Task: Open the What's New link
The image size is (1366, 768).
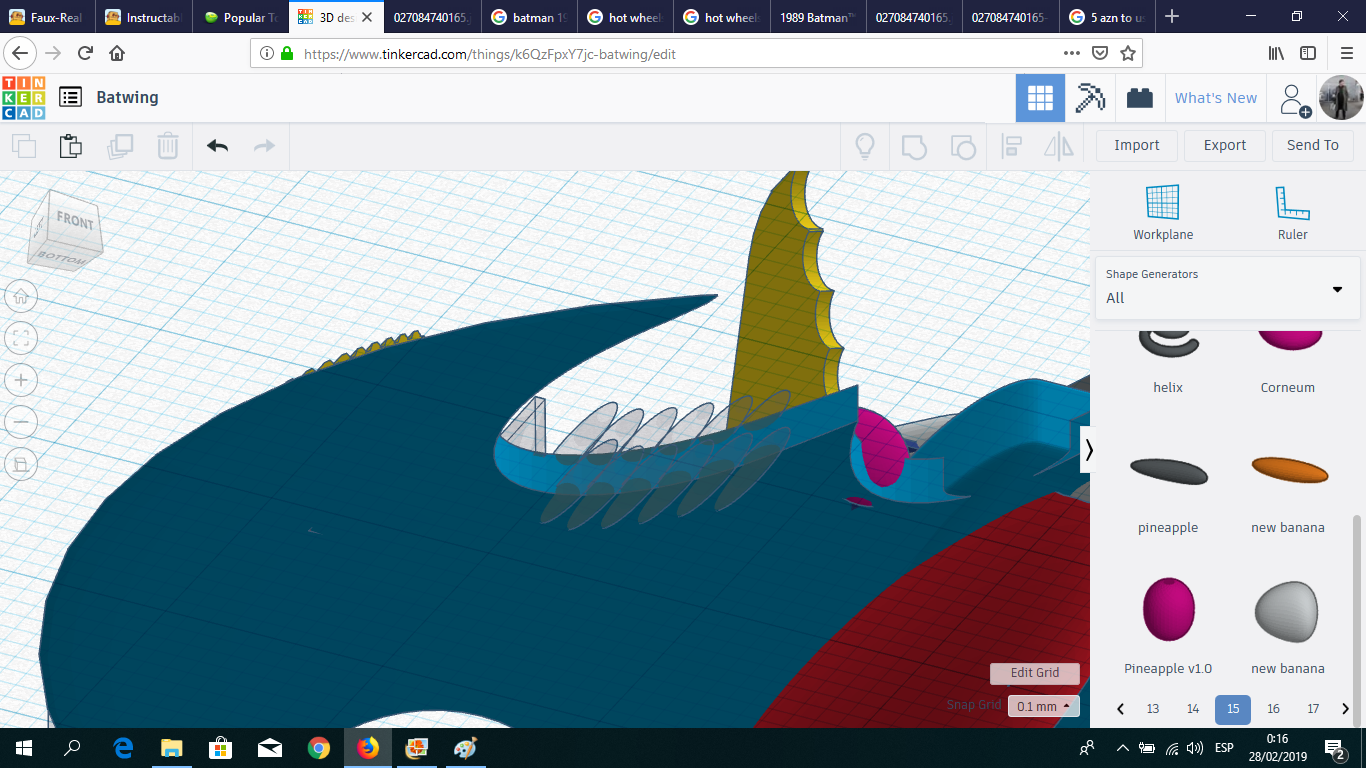Action: (1216, 98)
